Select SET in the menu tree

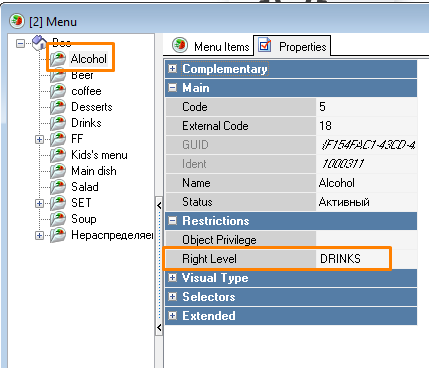tap(81, 203)
